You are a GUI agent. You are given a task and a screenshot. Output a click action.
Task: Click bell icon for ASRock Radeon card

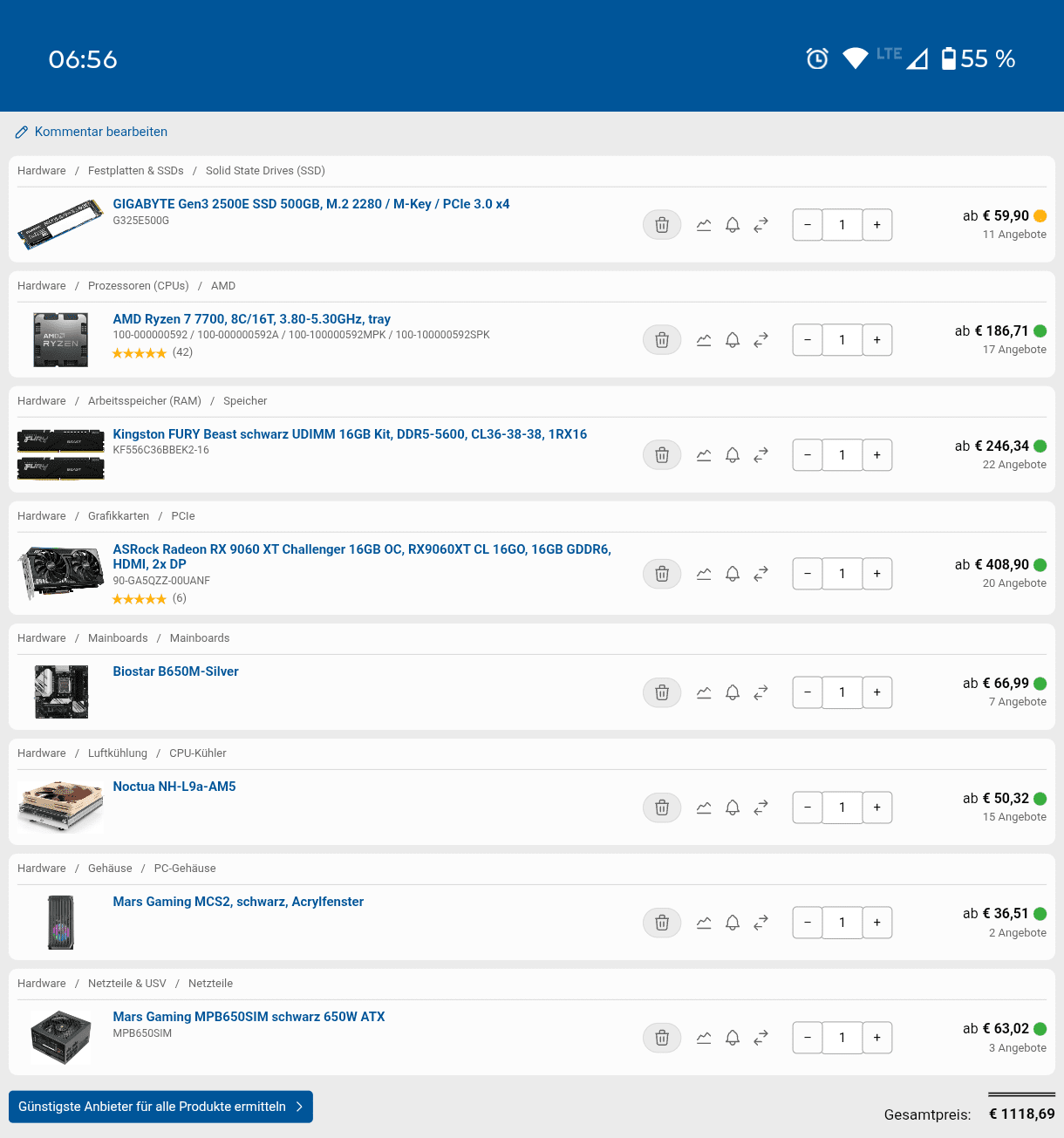[x=733, y=574]
